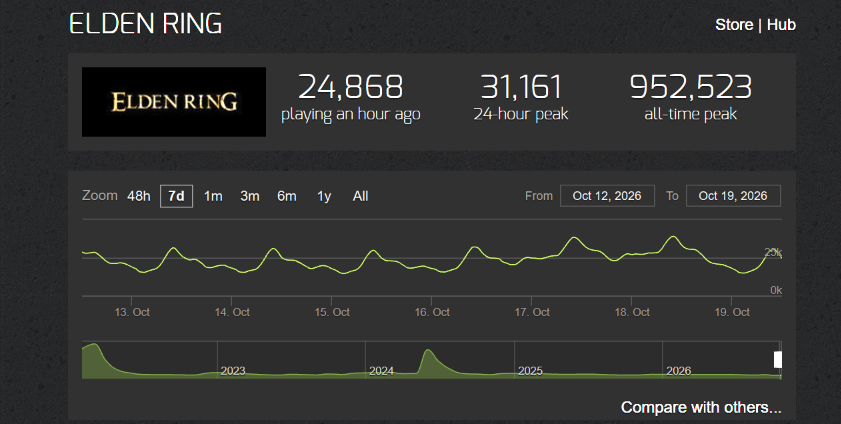Open the Hub link
This screenshot has height=424, width=841.
(781, 25)
